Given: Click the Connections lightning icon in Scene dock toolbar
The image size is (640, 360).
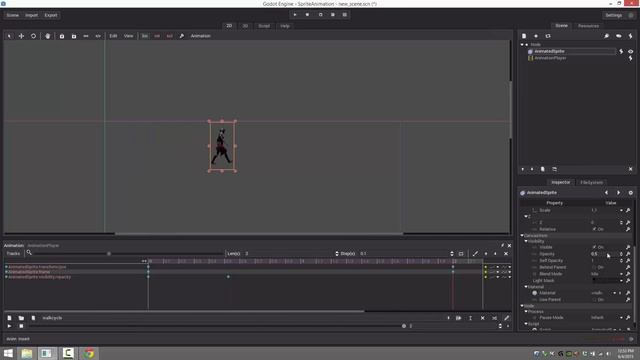Looking at the screenshot, I should [631, 36].
